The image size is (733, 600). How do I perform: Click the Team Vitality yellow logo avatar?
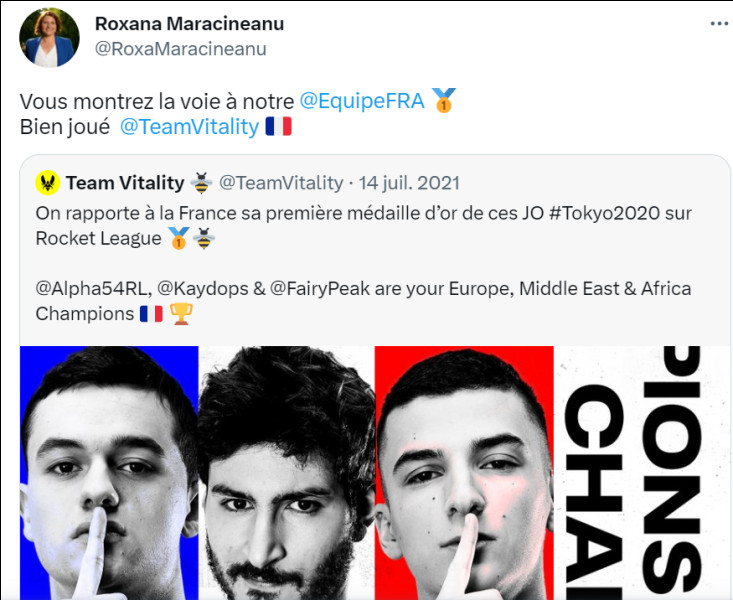[48, 183]
